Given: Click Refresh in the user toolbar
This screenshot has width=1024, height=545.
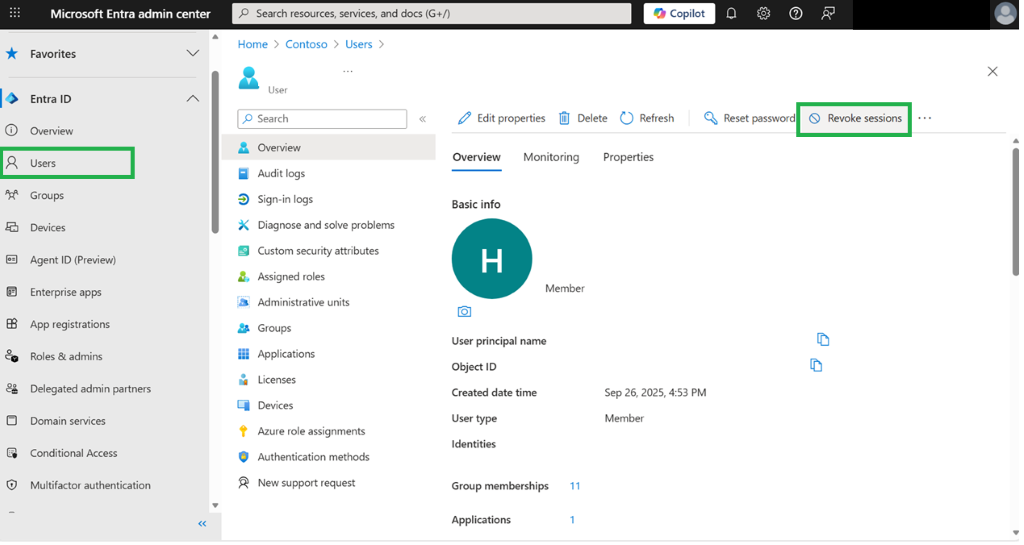Looking at the screenshot, I should [647, 118].
